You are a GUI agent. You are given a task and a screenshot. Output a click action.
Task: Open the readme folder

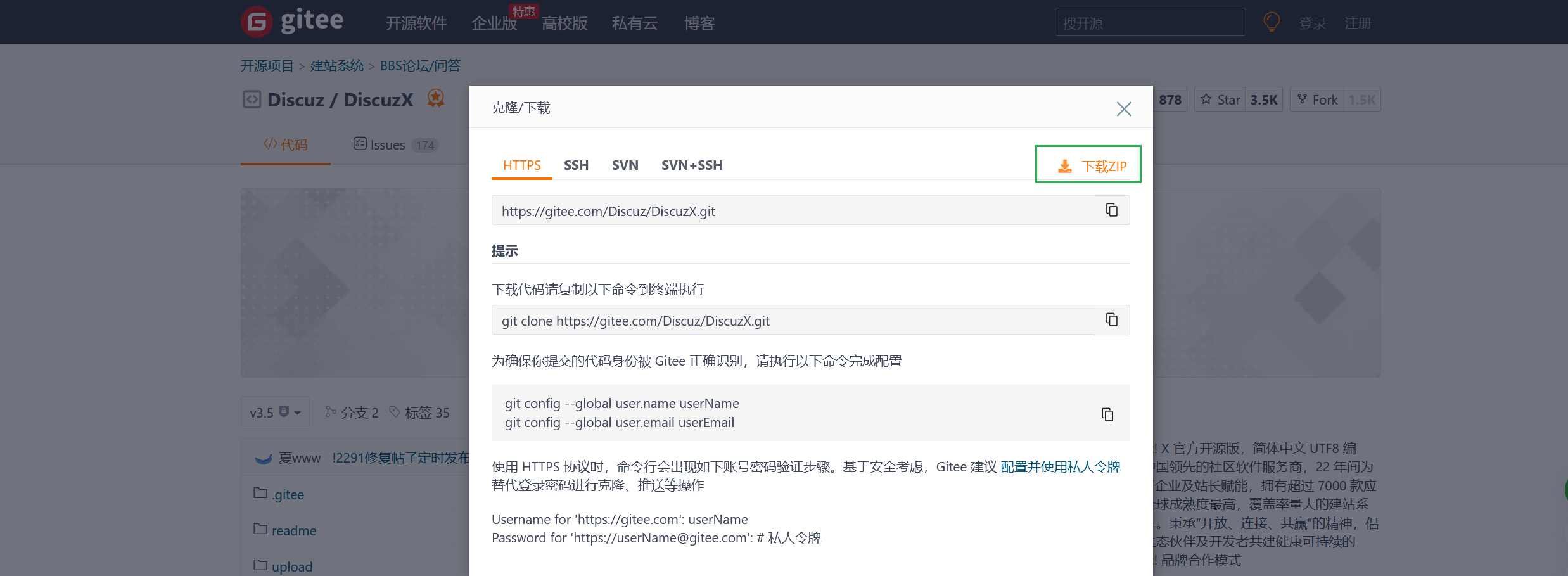(294, 530)
